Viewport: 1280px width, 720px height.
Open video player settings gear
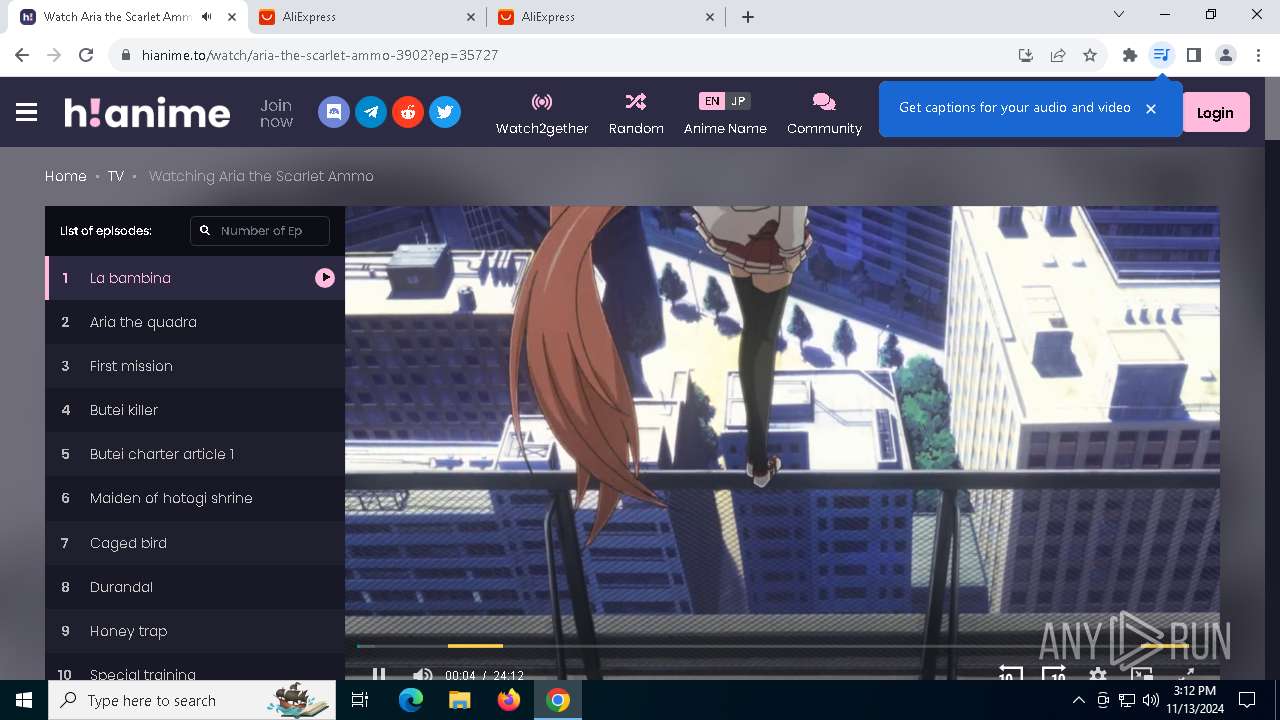click(x=1098, y=675)
